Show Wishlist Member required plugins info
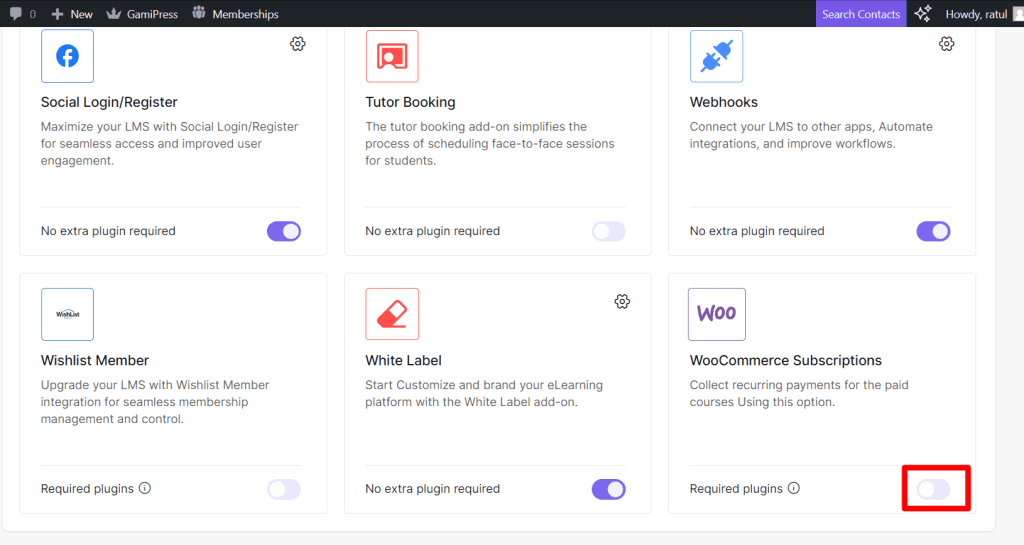This screenshot has width=1024, height=545. pos(145,489)
